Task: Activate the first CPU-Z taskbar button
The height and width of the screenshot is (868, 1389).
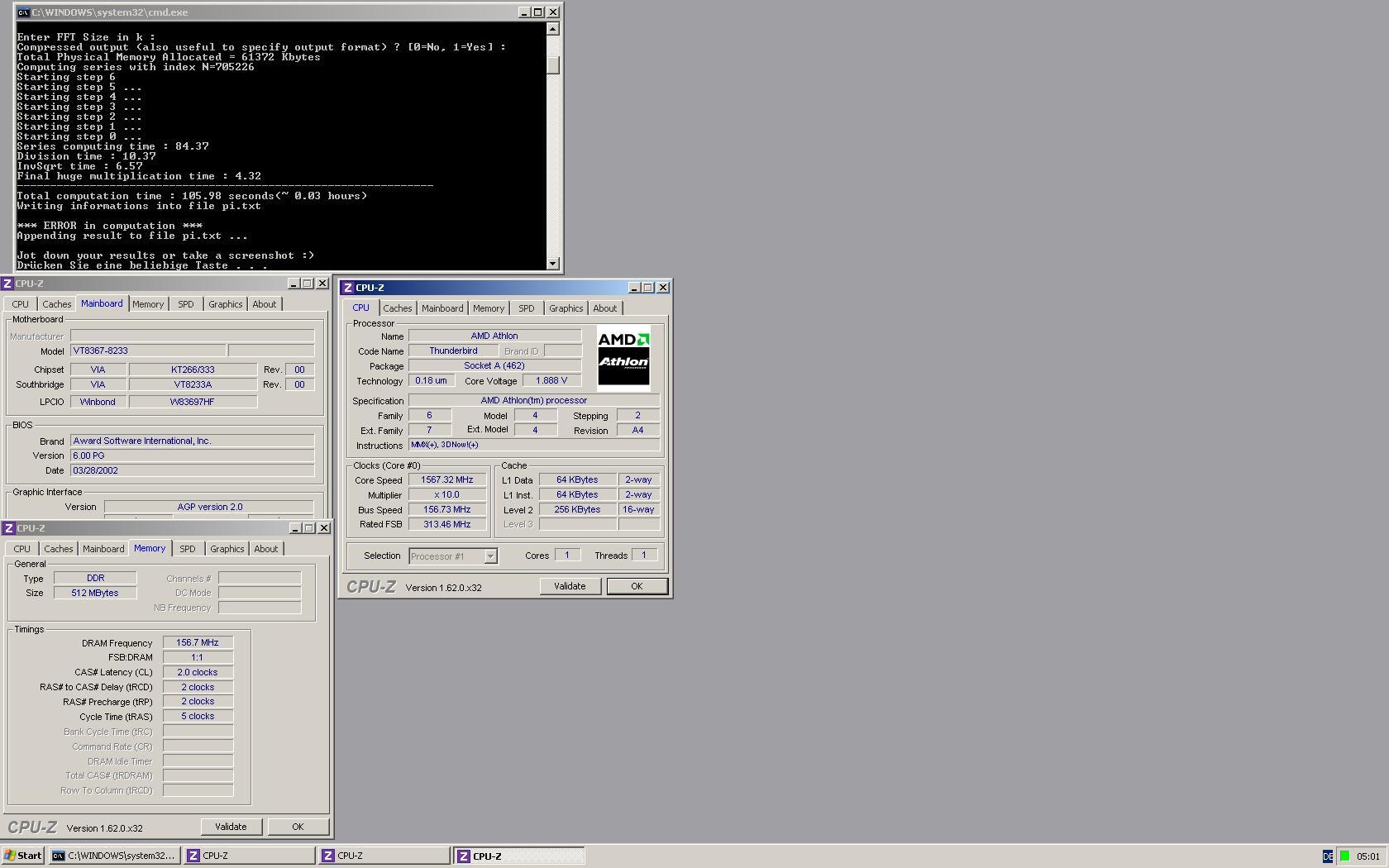Action: pos(249,856)
